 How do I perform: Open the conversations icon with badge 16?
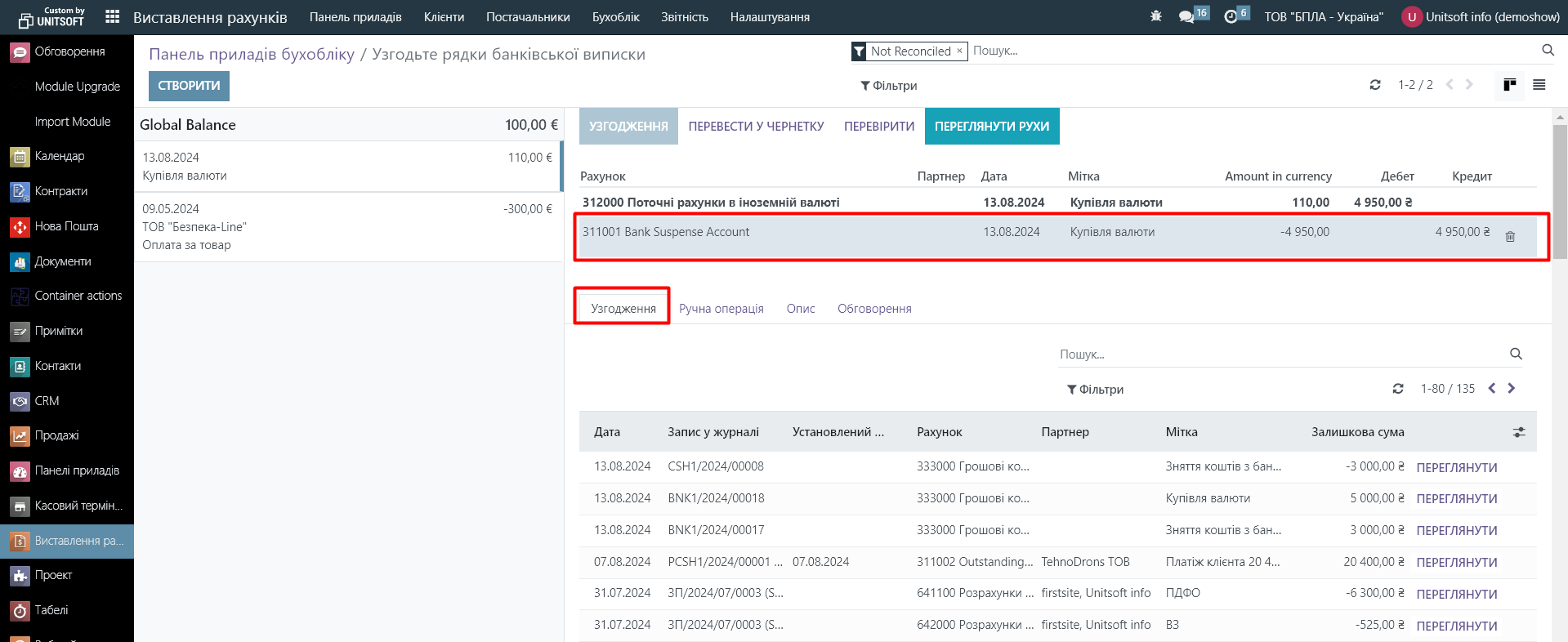point(1187,16)
